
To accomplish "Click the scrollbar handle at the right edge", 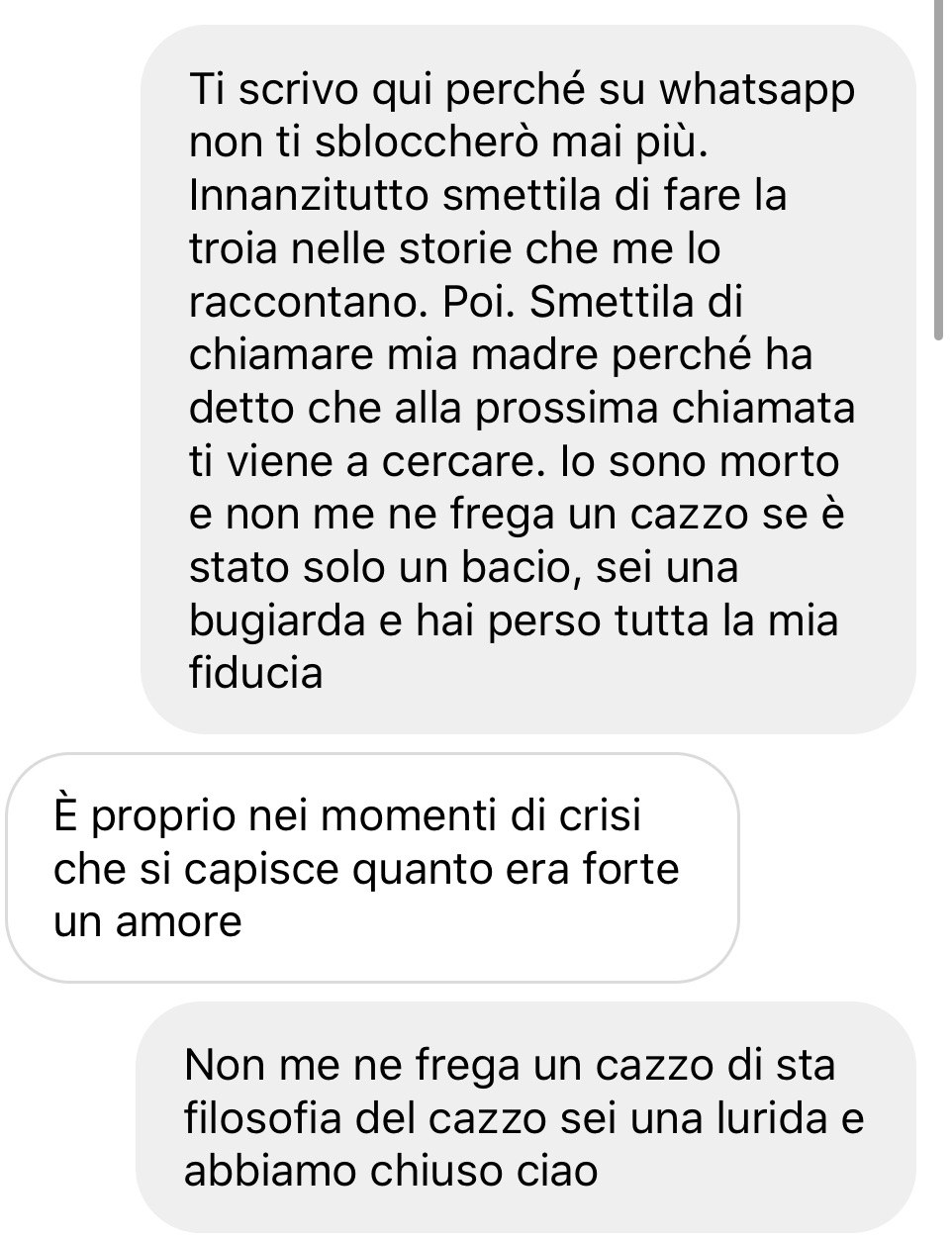I will pos(939,170).
